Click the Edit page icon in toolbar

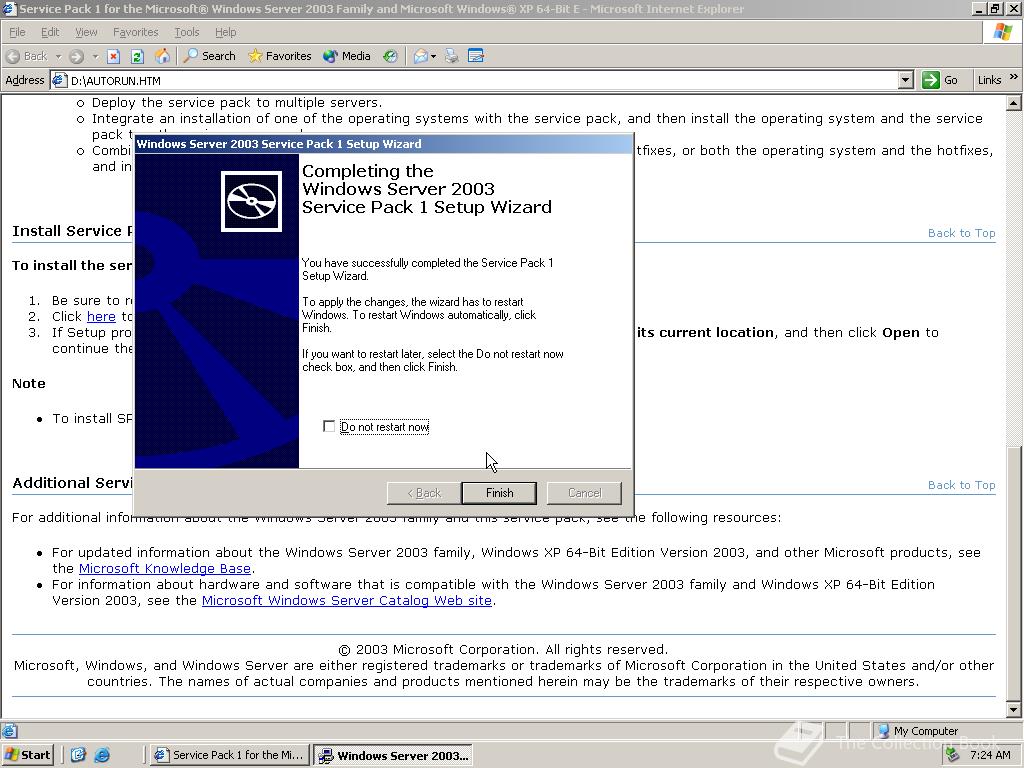pos(476,56)
